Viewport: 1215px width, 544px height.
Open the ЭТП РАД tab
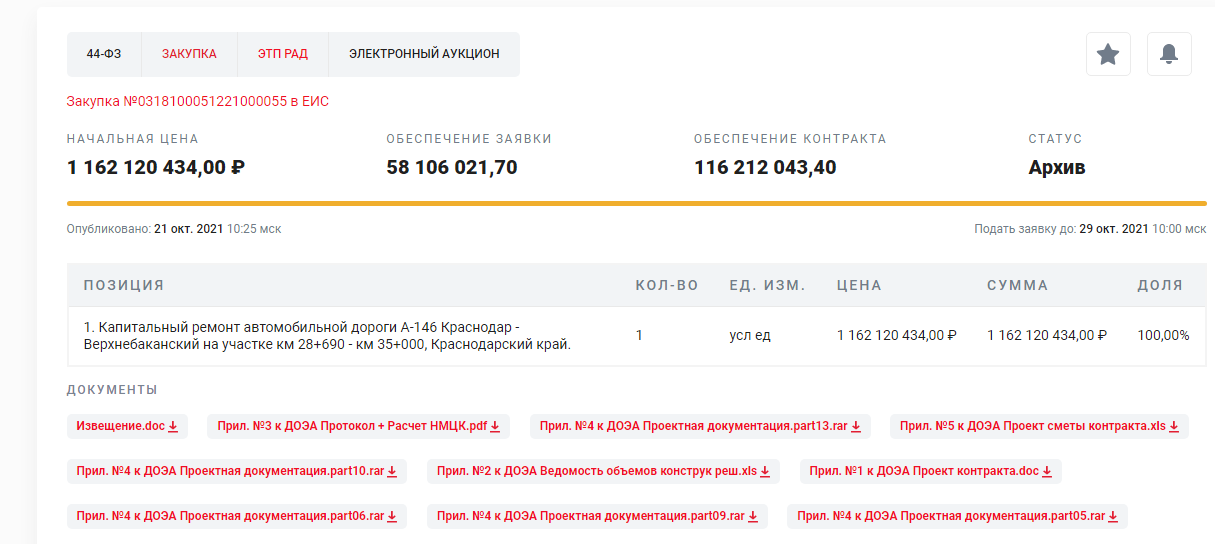click(282, 54)
